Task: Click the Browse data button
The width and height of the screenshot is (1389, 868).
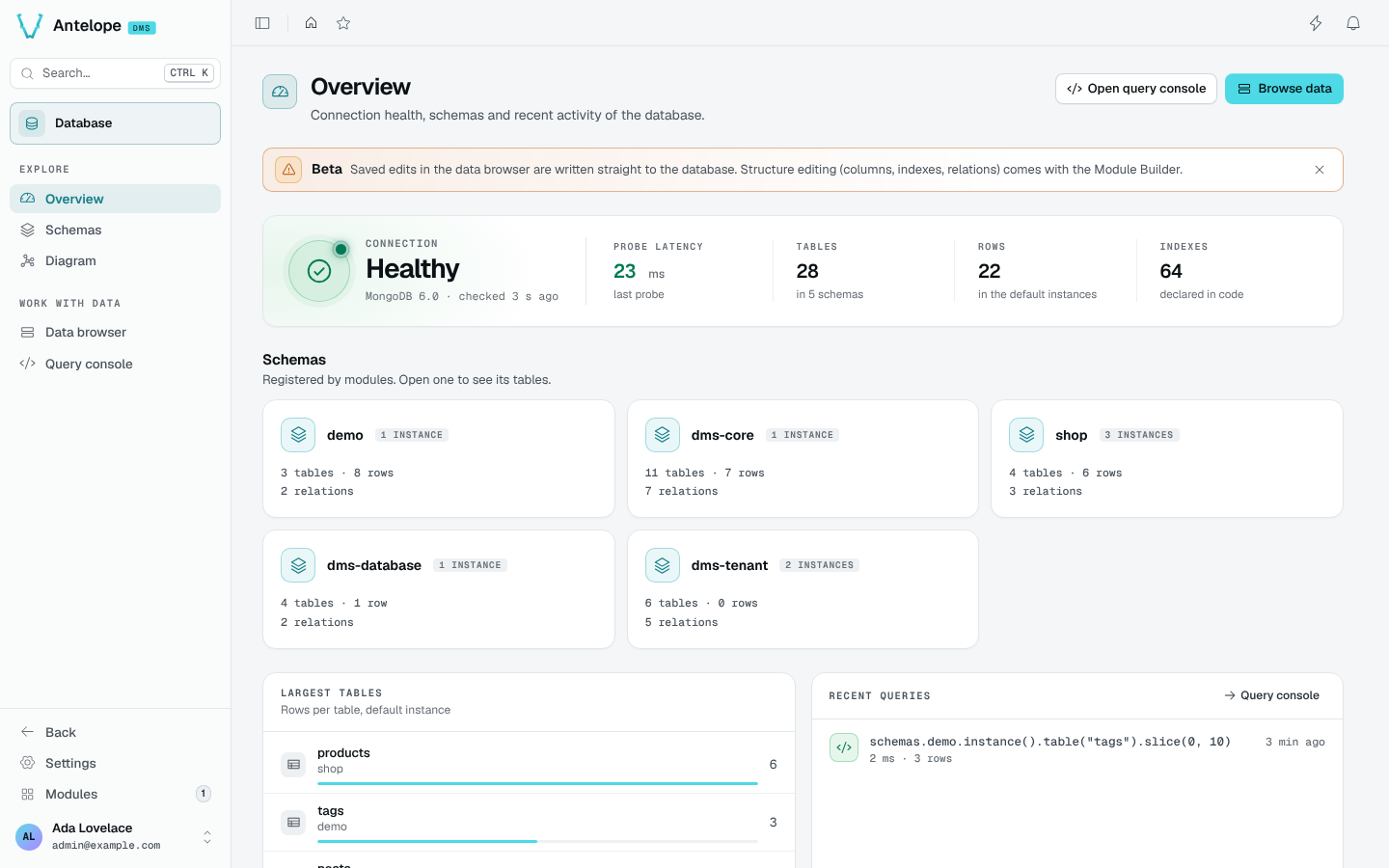Action: click(x=1284, y=89)
